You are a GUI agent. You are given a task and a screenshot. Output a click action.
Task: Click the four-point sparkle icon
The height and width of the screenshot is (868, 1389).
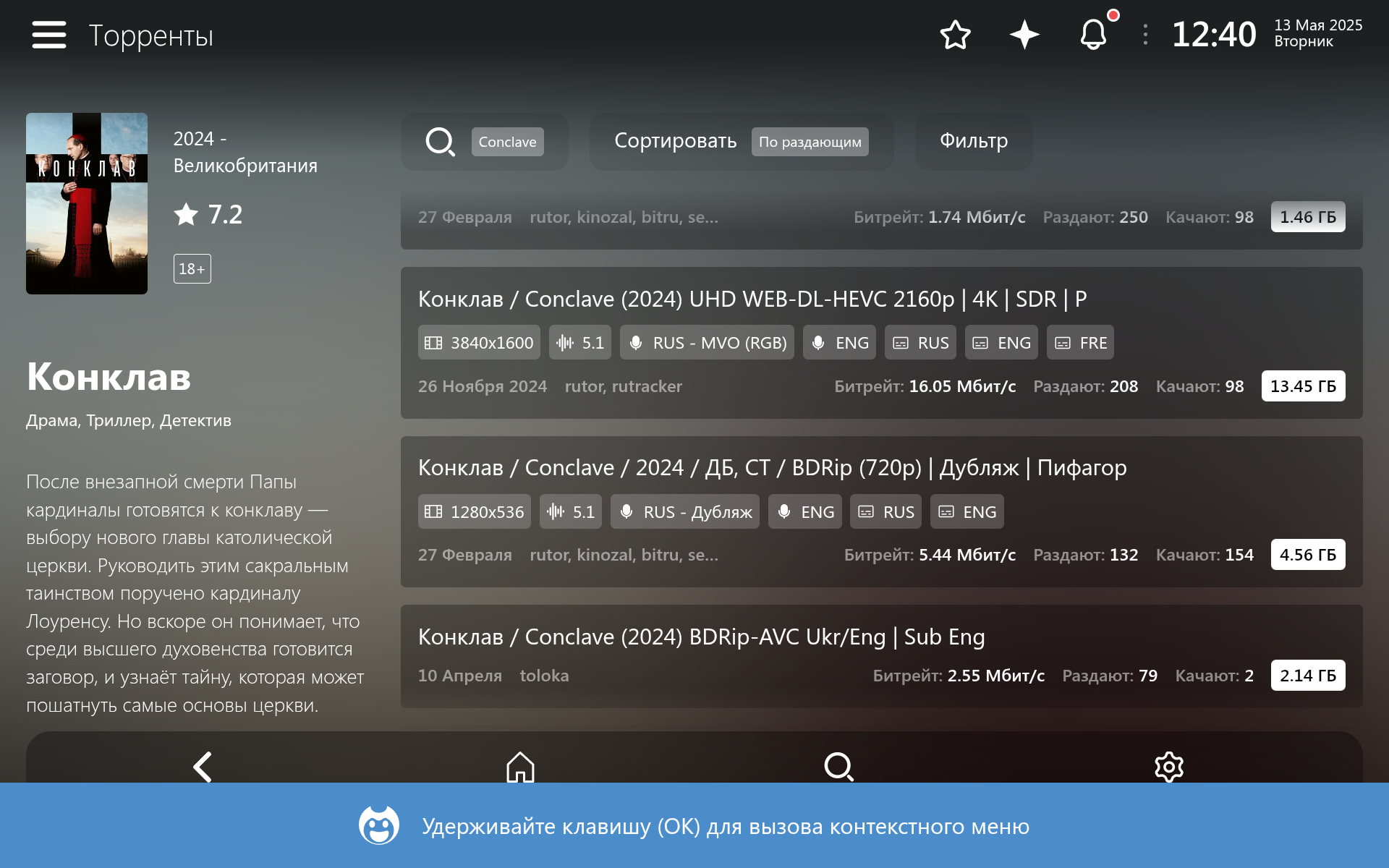click(1024, 35)
